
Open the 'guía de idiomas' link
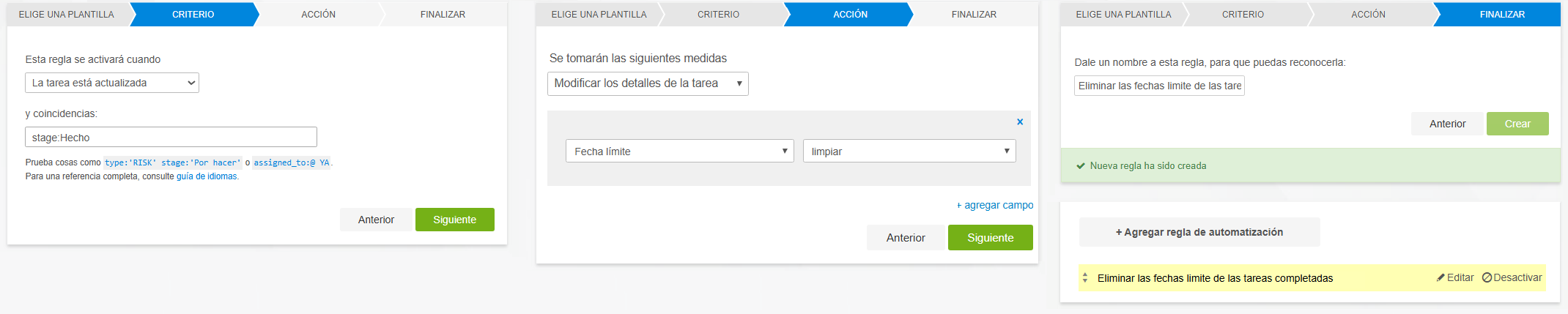pos(207,176)
